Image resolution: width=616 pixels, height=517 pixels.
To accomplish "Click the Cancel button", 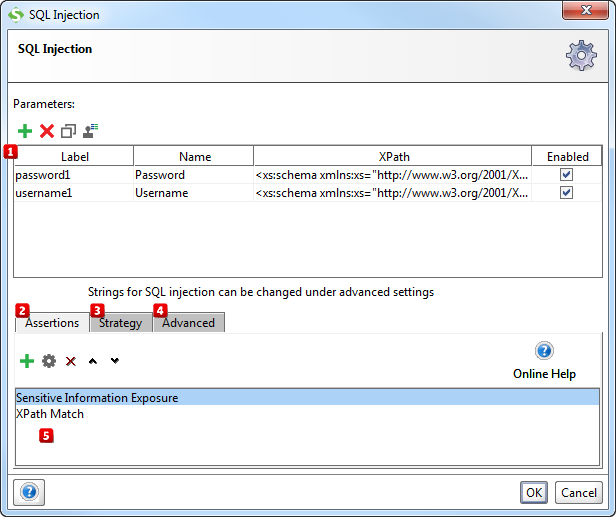I will (x=579, y=492).
